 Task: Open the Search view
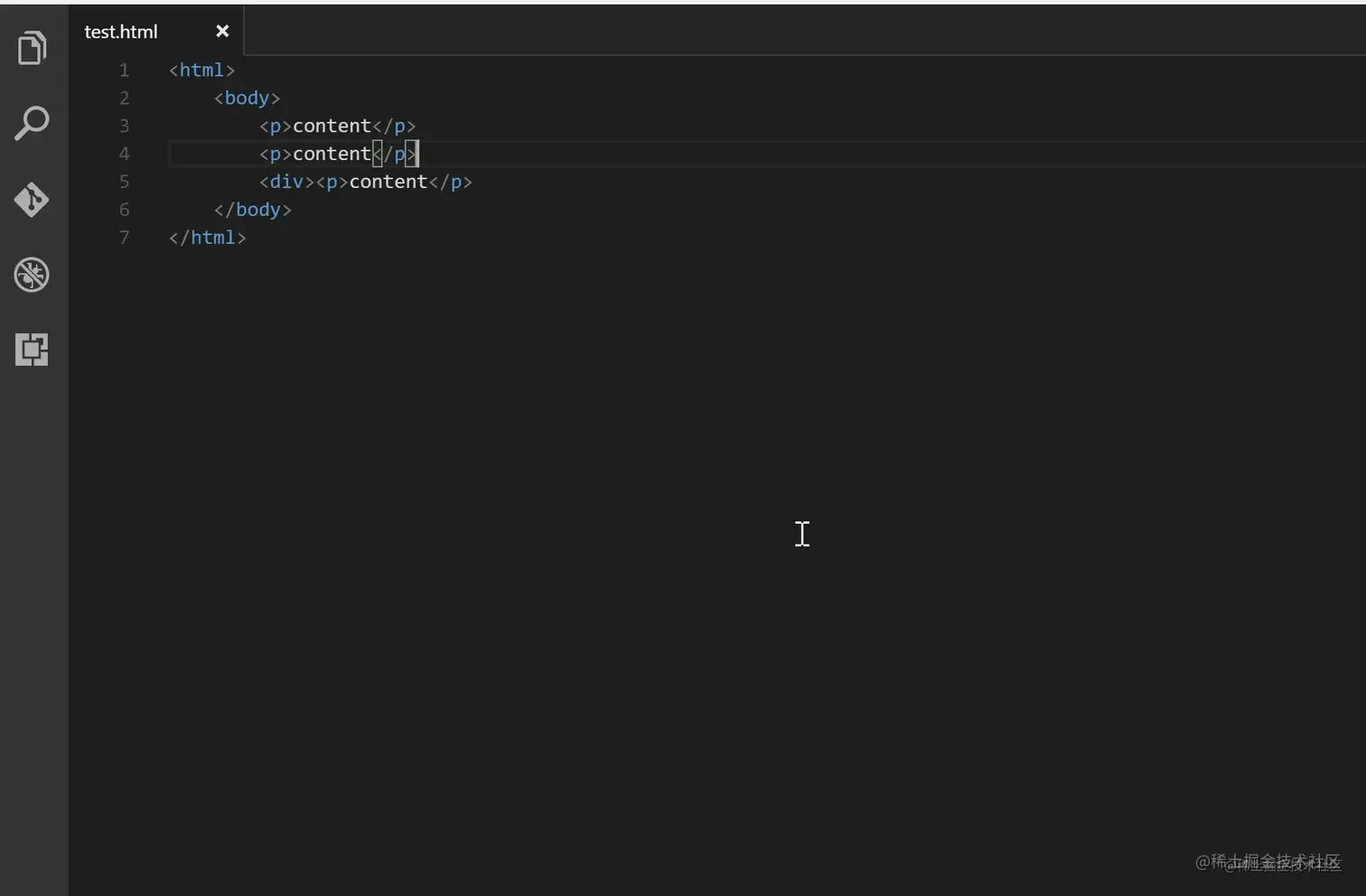(33, 124)
